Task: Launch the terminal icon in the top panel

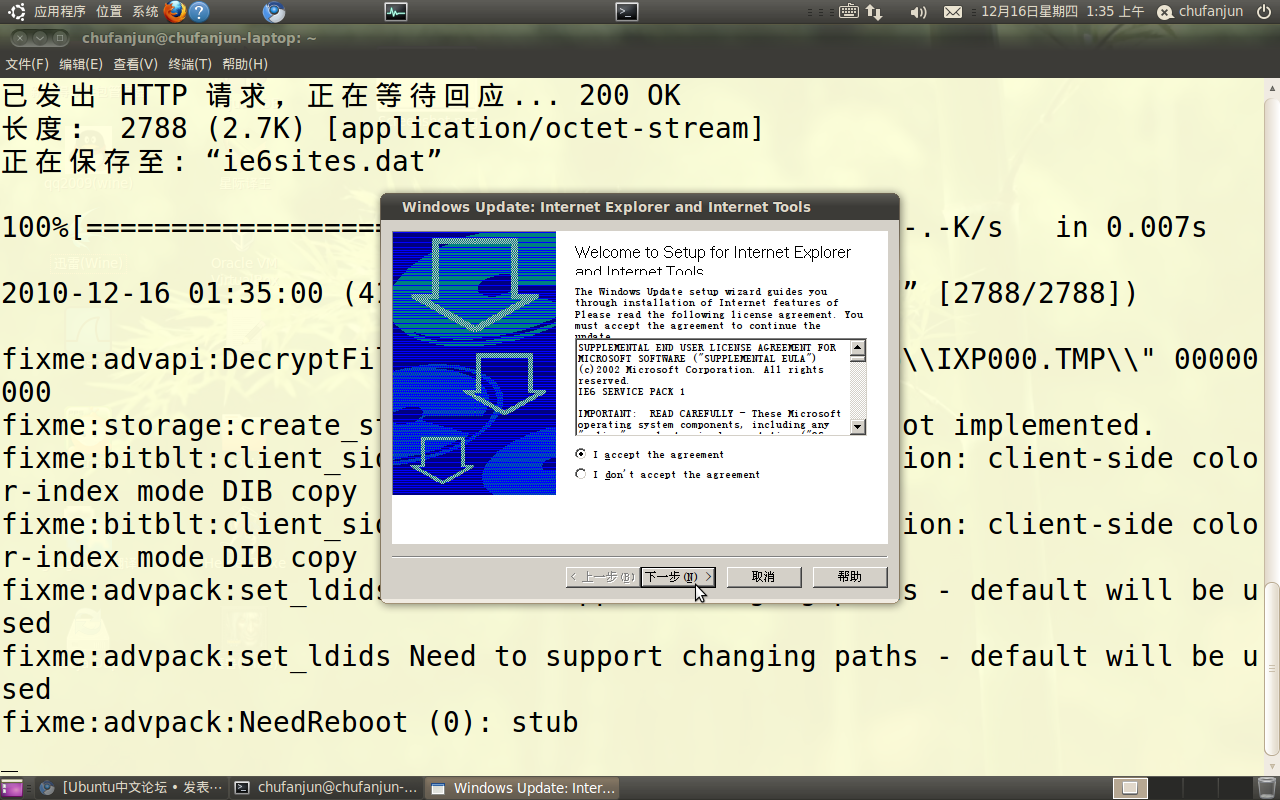Action: (x=627, y=12)
